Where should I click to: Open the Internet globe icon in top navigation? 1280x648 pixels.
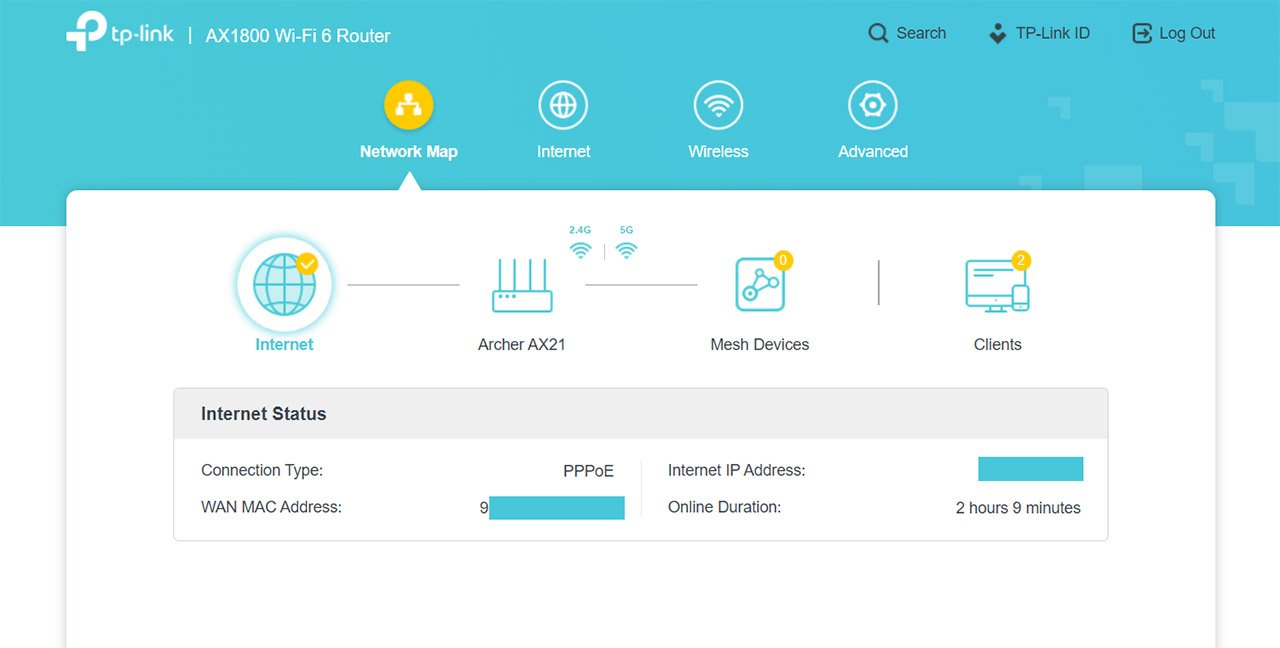563,105
